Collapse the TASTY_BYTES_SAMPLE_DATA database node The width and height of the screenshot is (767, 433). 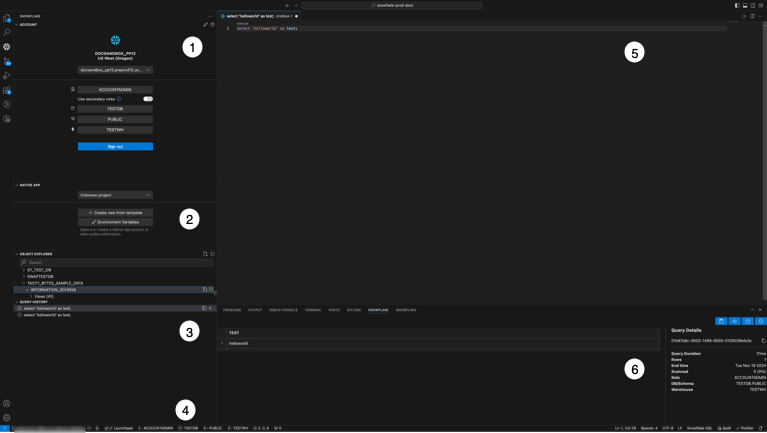[x=24, y=283]
